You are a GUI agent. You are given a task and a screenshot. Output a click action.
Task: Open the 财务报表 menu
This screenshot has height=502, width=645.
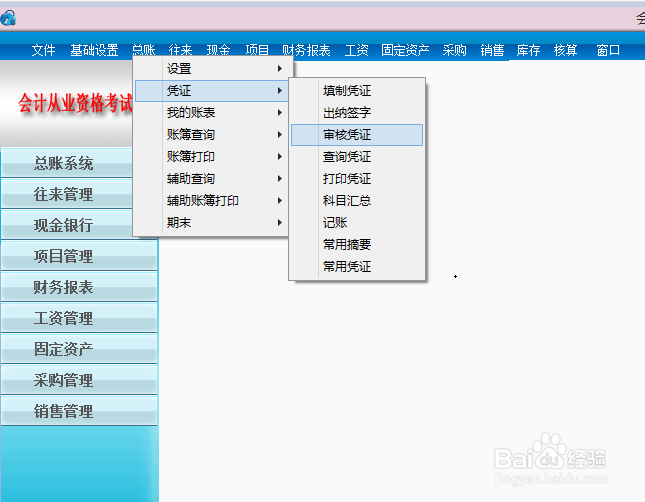pos(306,51)
